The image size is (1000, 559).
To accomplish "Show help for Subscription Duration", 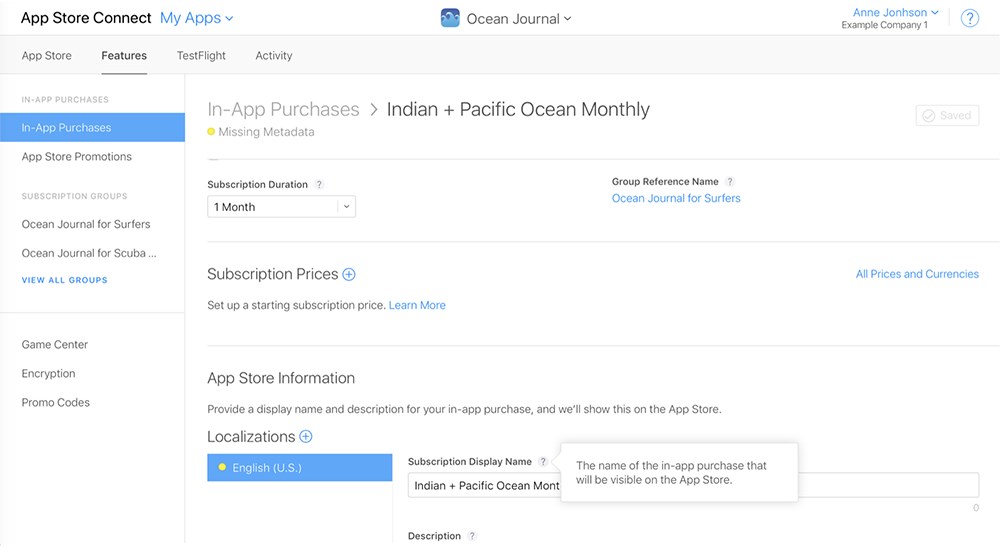I will click(319, 184).
